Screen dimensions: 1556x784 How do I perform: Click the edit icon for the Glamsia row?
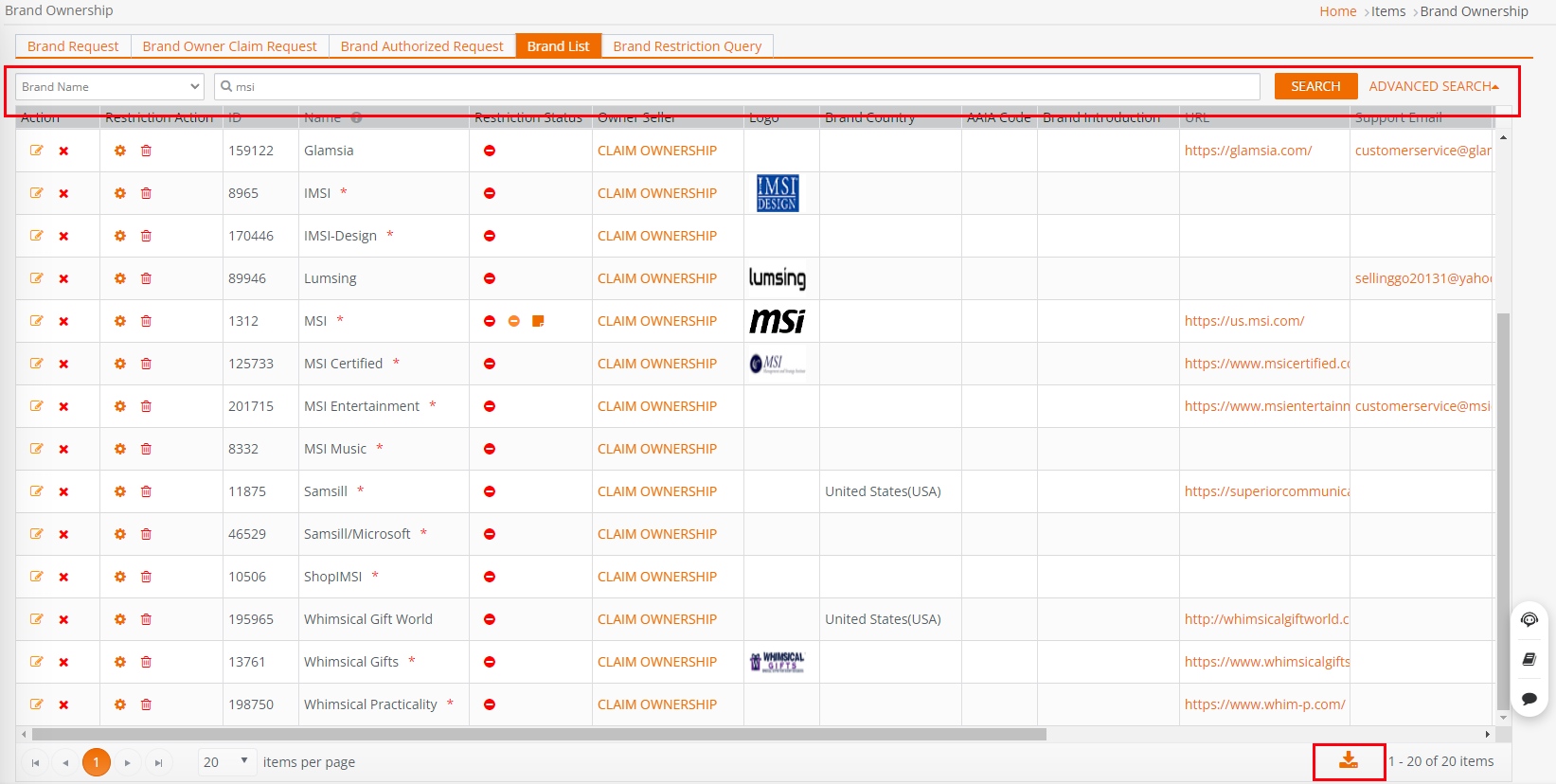pyautogui.click(x=37, y=151)
